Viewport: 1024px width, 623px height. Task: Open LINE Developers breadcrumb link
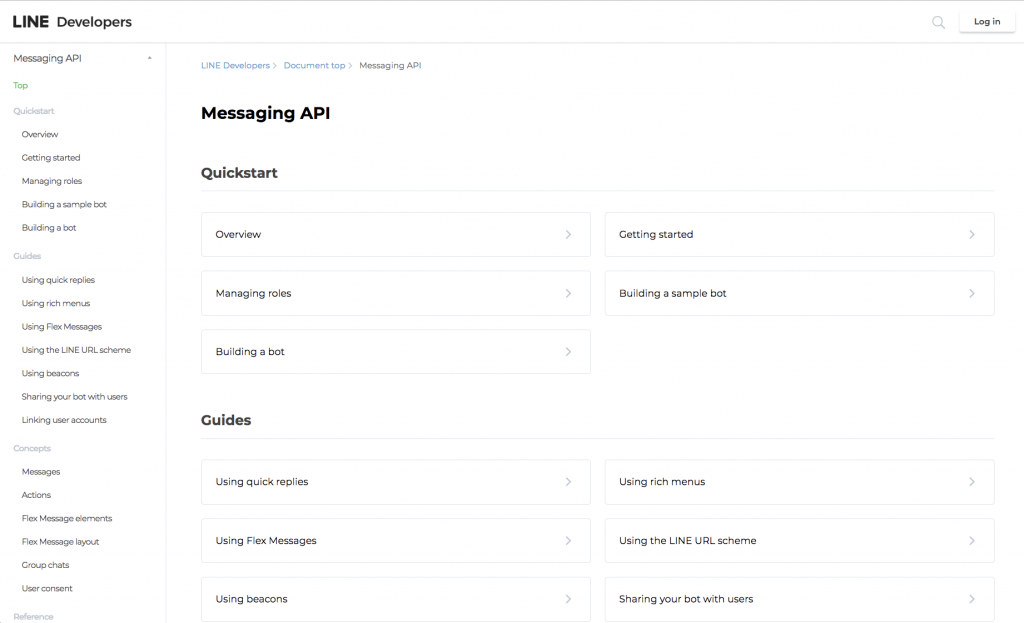point(235,66)
